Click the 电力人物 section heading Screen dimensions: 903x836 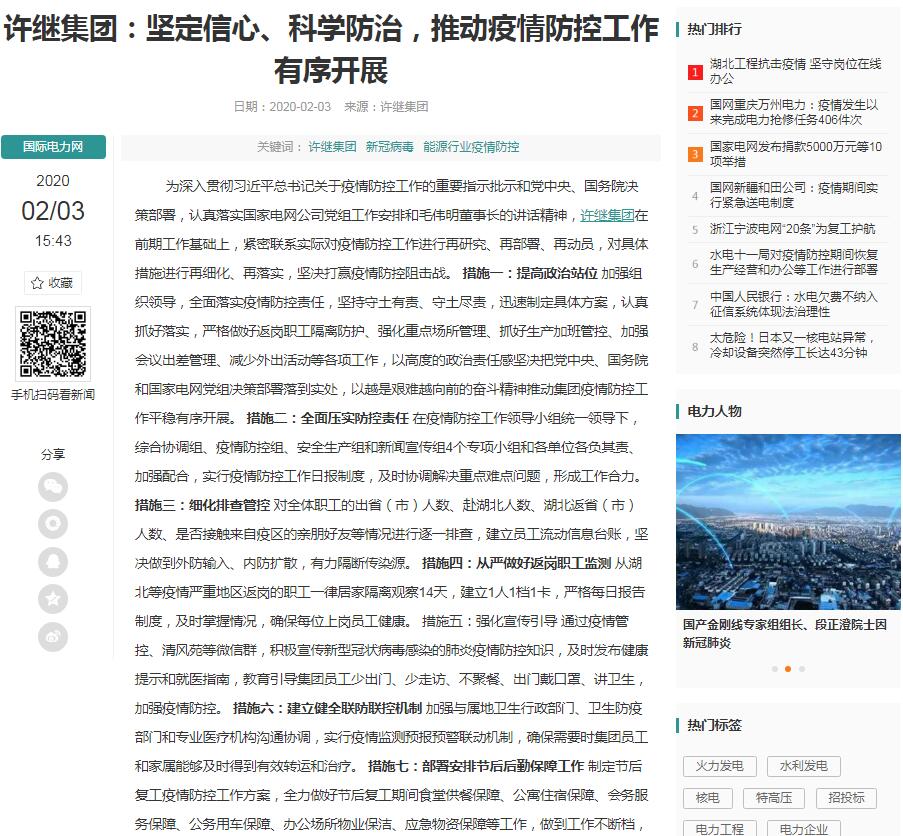tap(714, 411)
